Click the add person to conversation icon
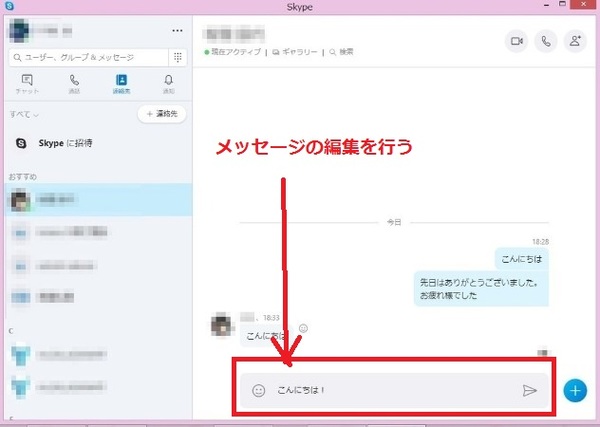This screenshot has width=600, height=427. click(x=575, y=41)
